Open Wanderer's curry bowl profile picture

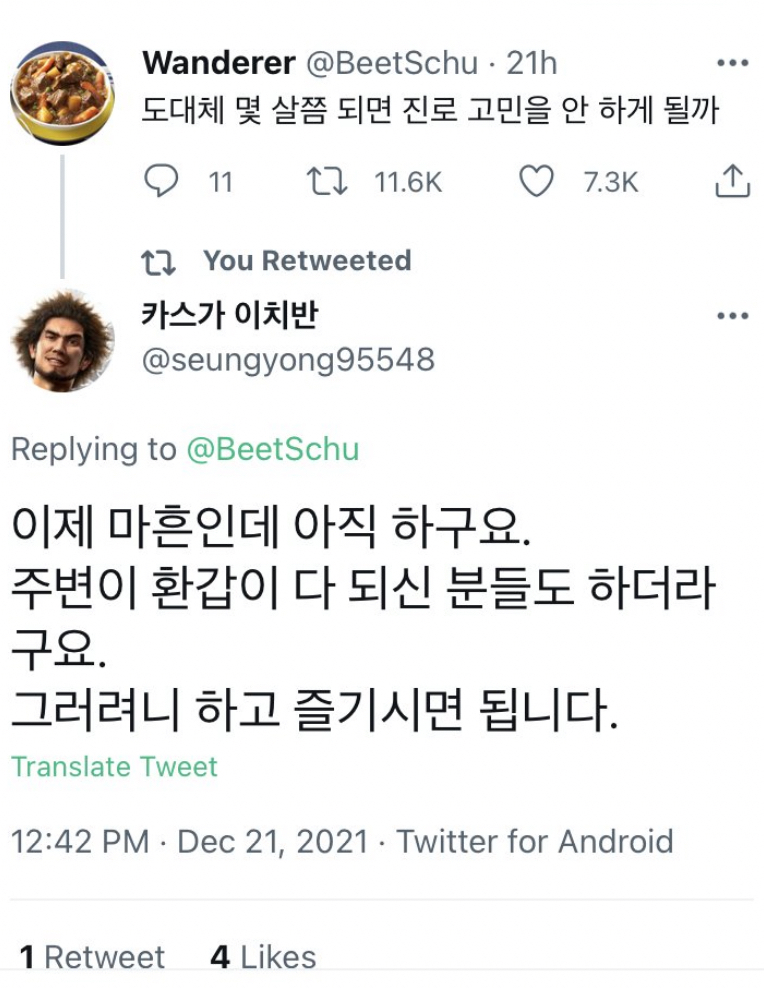[x=62, y=88]
